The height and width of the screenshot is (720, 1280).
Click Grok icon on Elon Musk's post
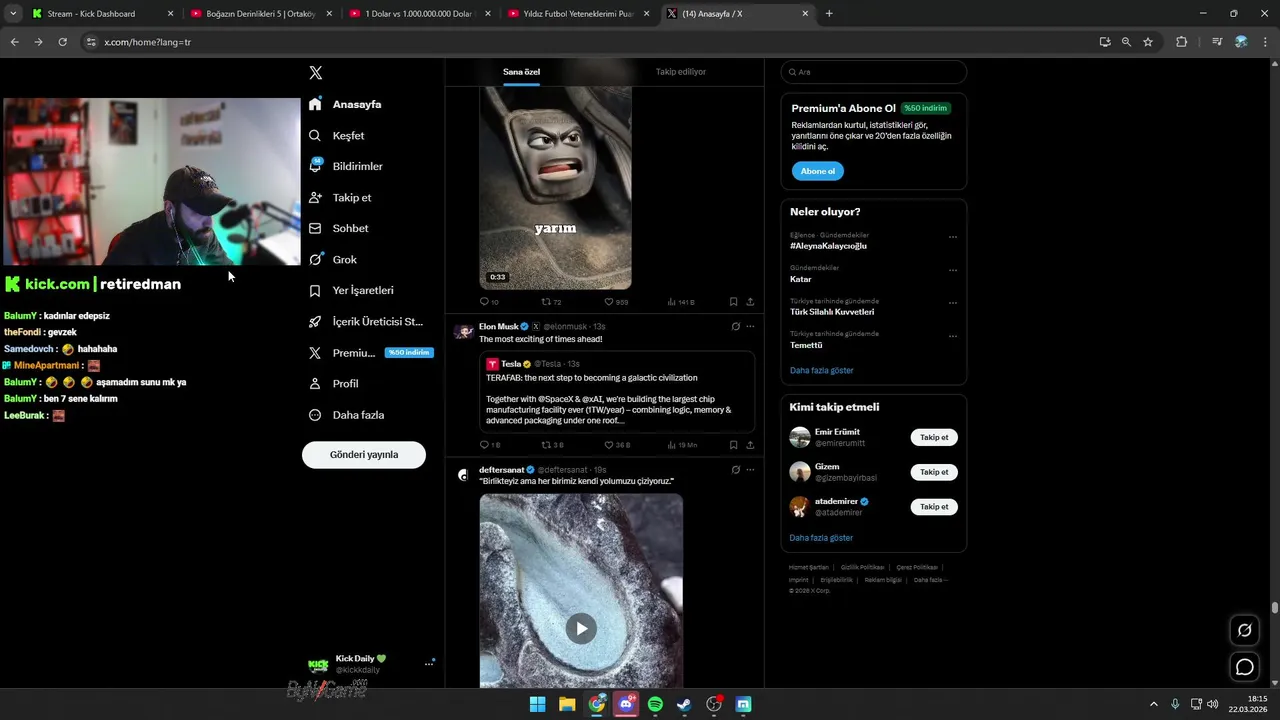point(735,326)
